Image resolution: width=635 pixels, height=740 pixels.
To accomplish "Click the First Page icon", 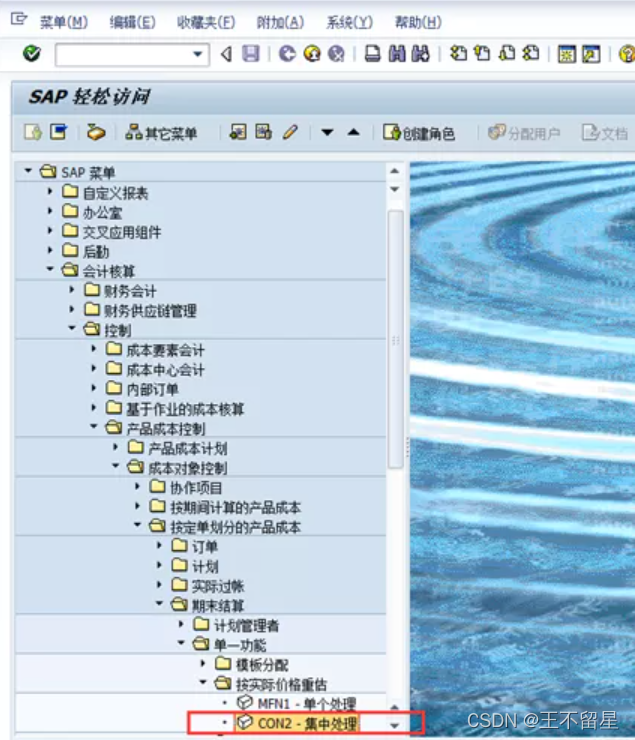I will click(458, 54).
